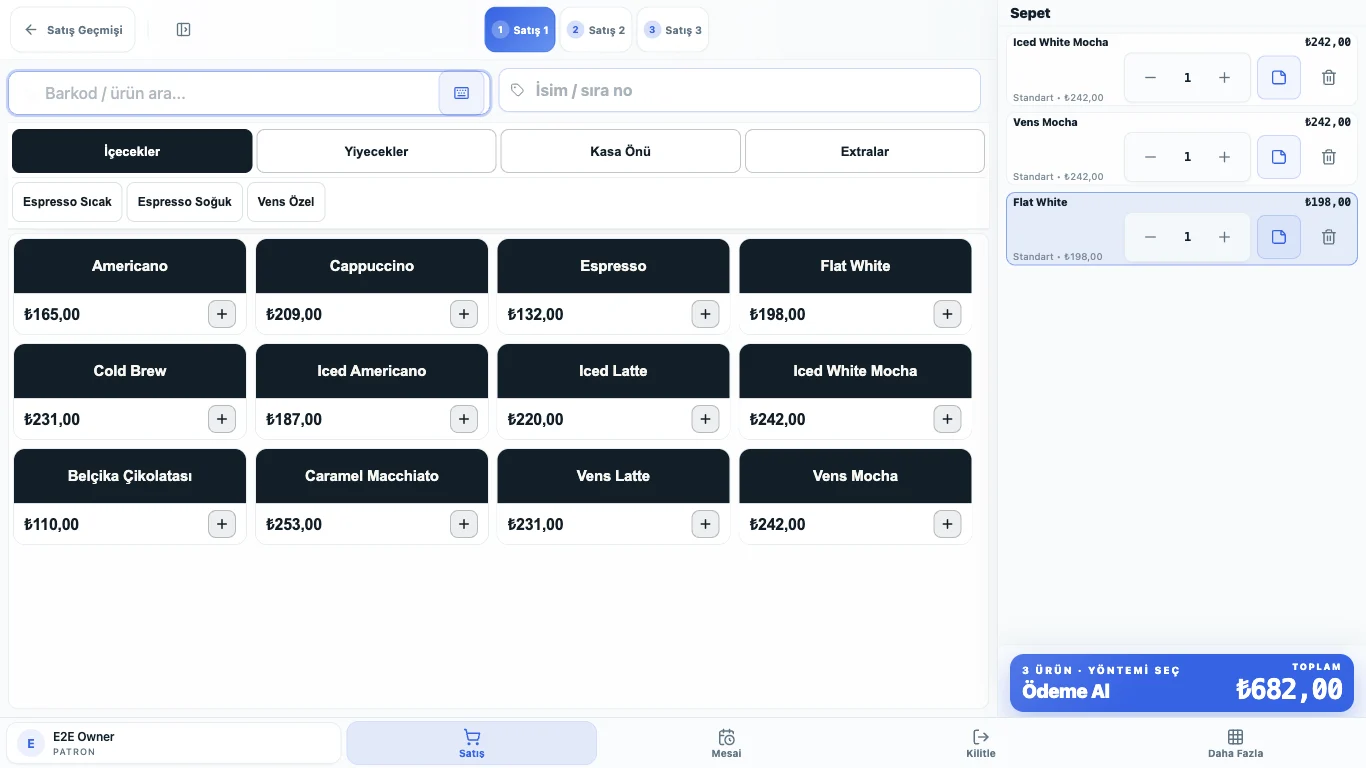Viewport: 1366px width, 768px height.
Task: Open note for Flat White cart item
Action: coord(1279,237)
